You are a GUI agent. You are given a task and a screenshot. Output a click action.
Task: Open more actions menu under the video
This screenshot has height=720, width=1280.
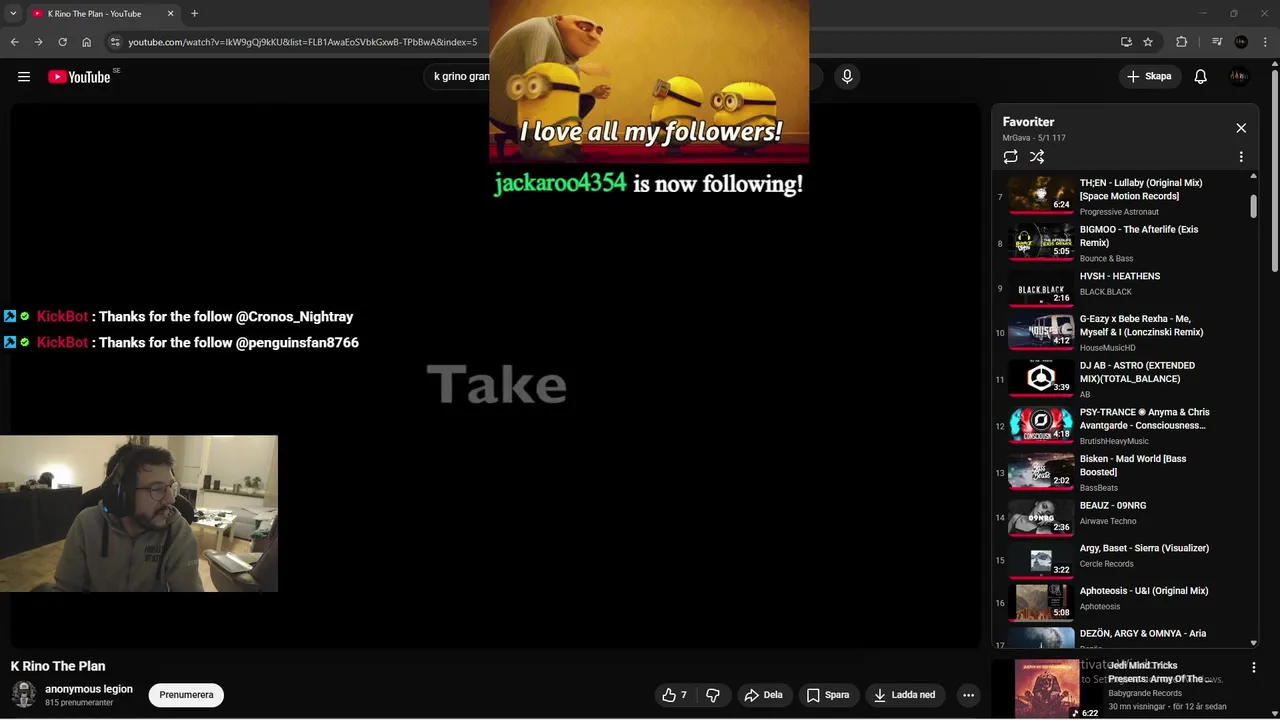click(968, 695)
